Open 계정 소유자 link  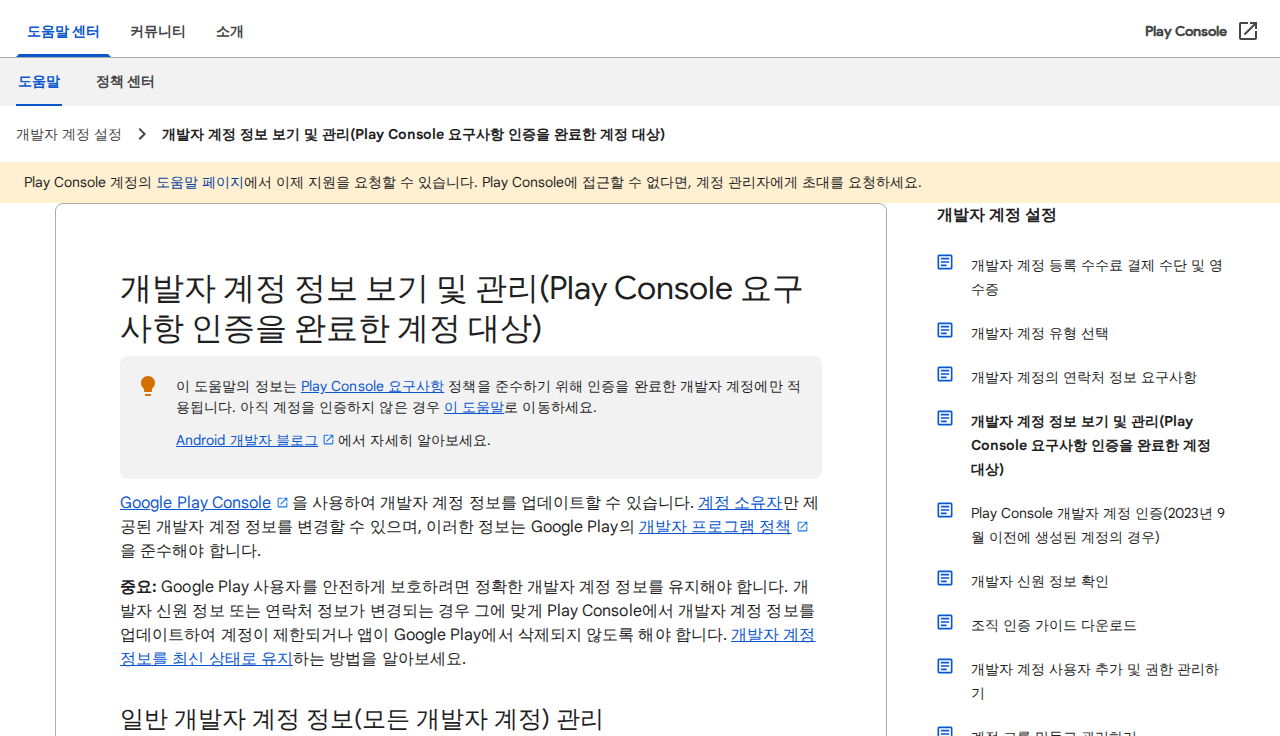740,503
